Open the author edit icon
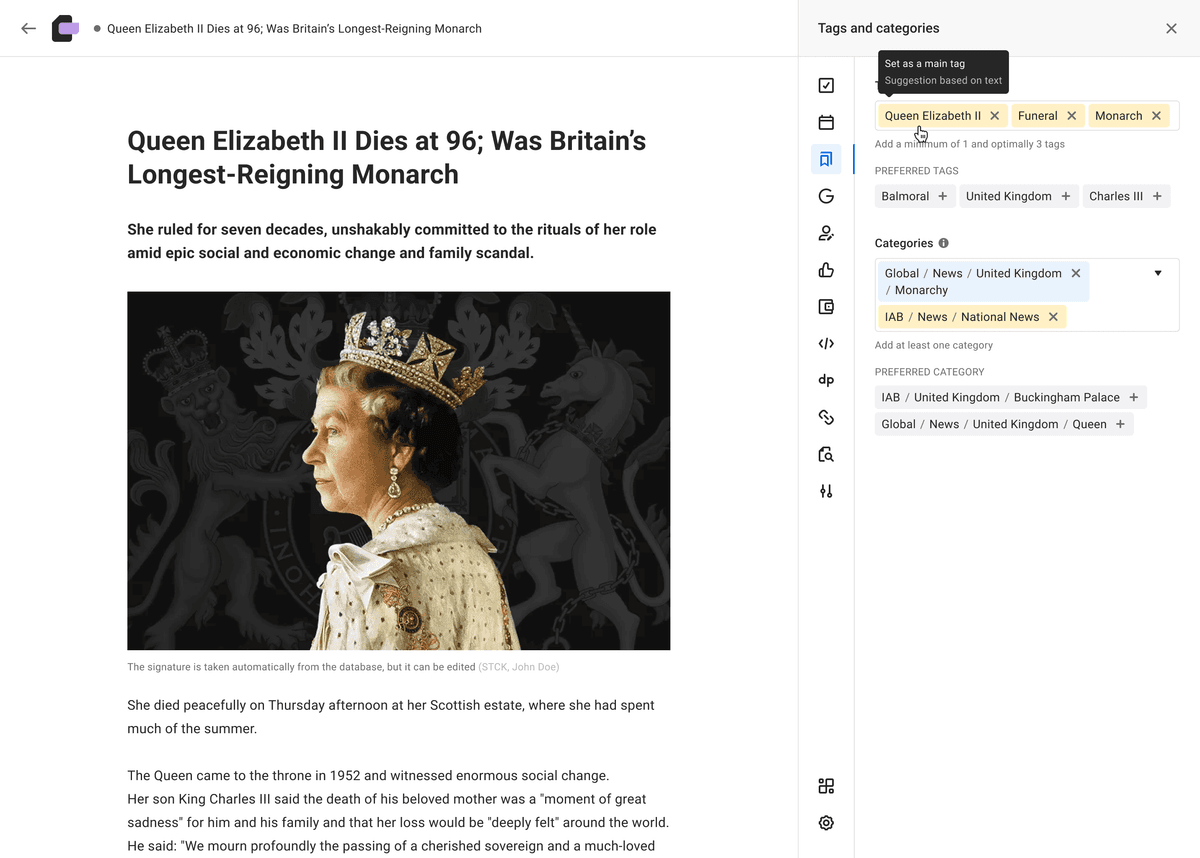This screenshot has width=1200, height=858. coord(826,233)
